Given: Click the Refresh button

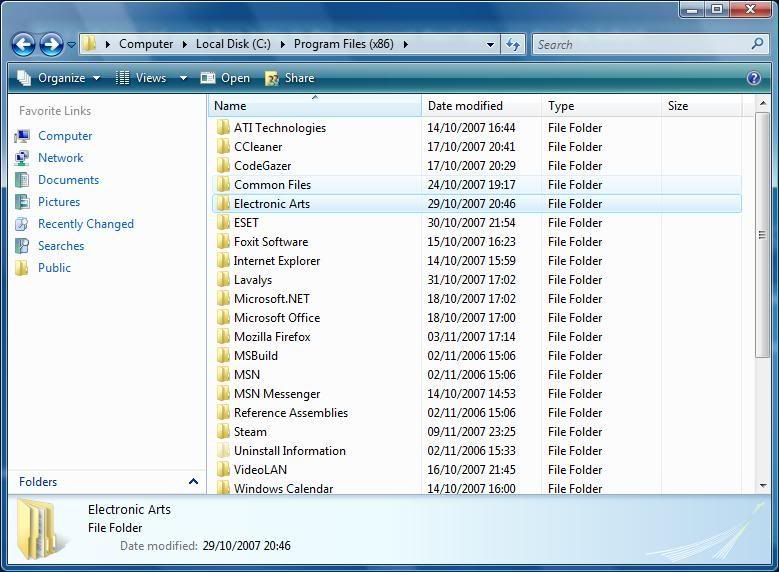Looking at the screenshot, I should pyautogui.click(x=513, y=45).
